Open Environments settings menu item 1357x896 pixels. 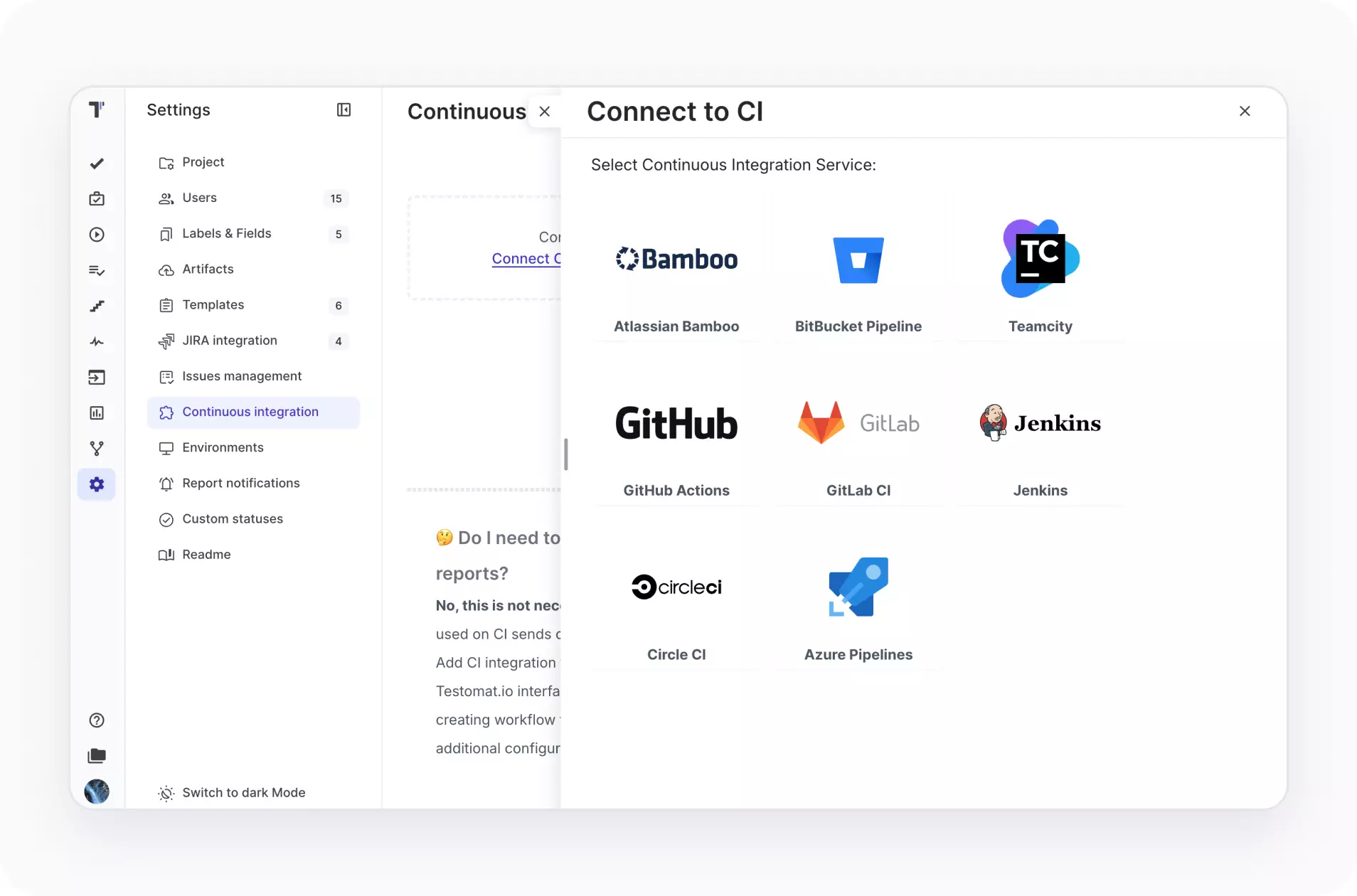pyautogui.click(x=253, y=448)
